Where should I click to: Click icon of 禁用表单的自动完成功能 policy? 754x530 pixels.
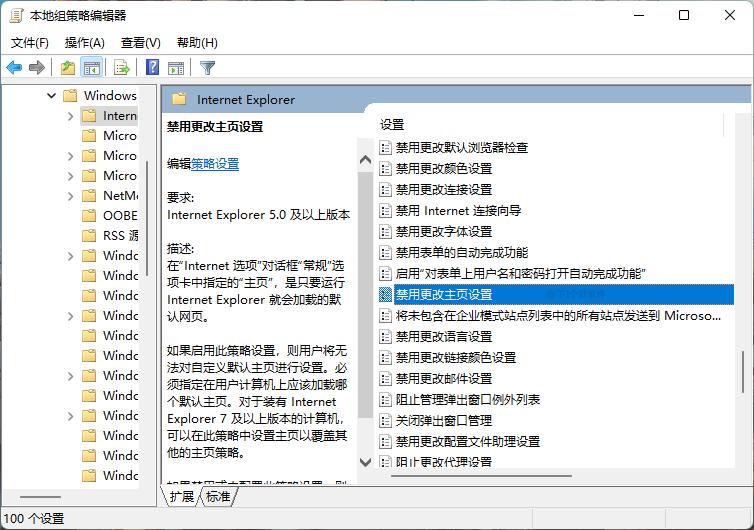click(385, 252)
